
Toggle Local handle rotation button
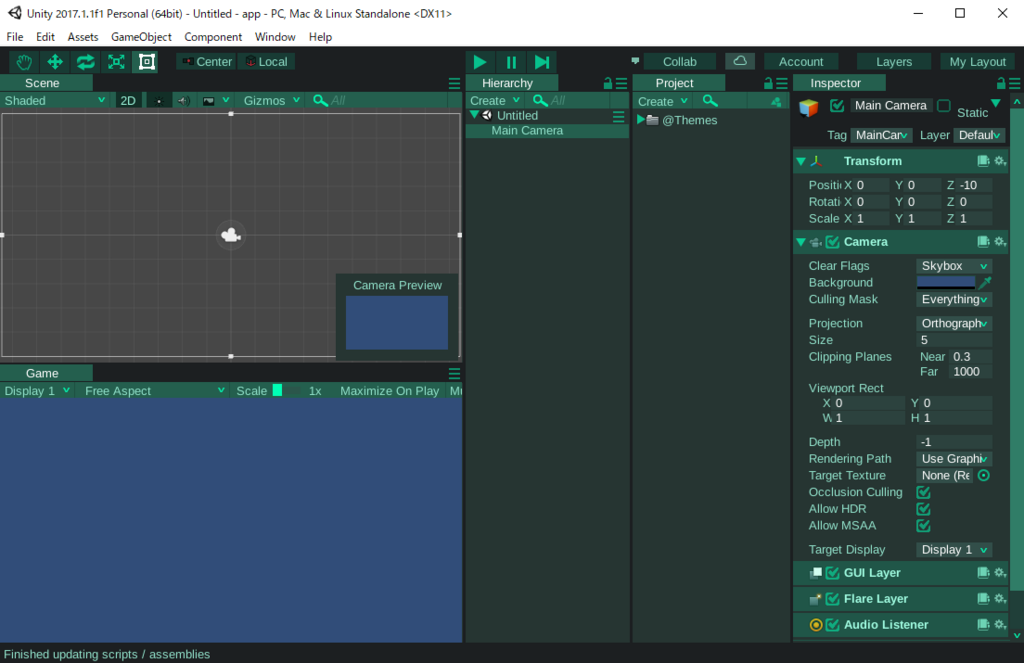[266, 61]
